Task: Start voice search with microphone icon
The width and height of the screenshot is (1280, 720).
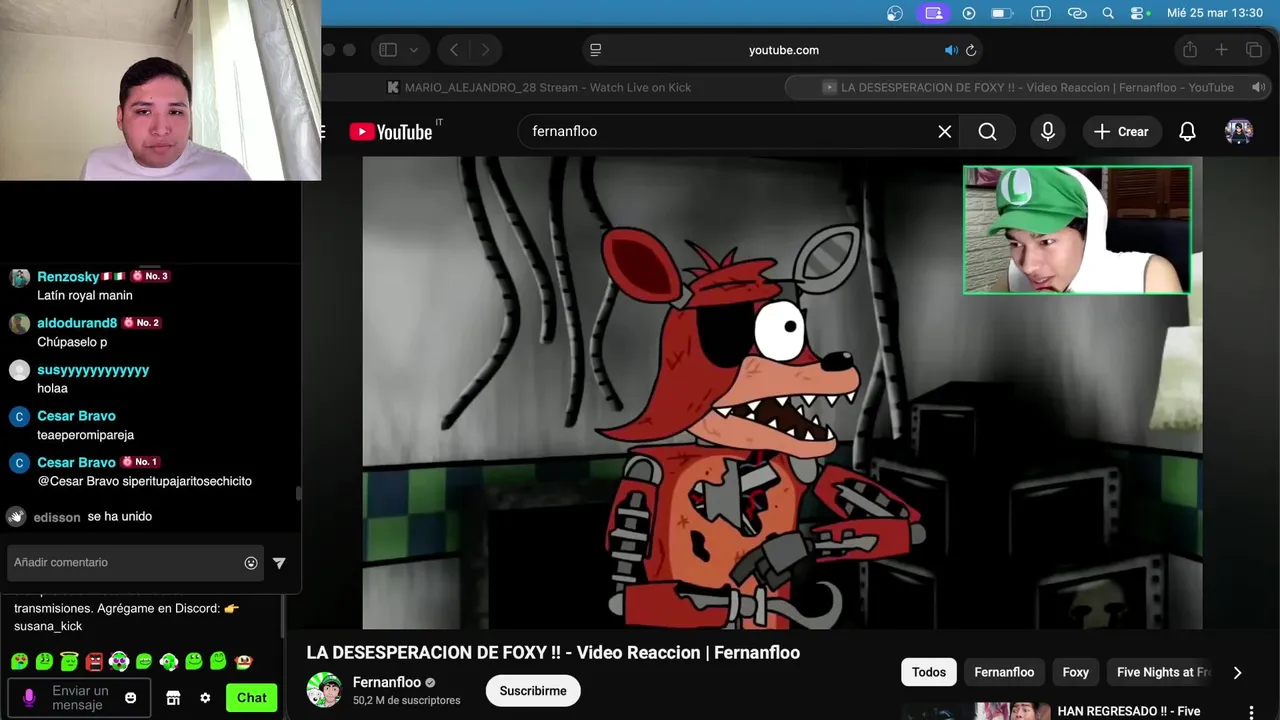Action: tap(1047, 131)
